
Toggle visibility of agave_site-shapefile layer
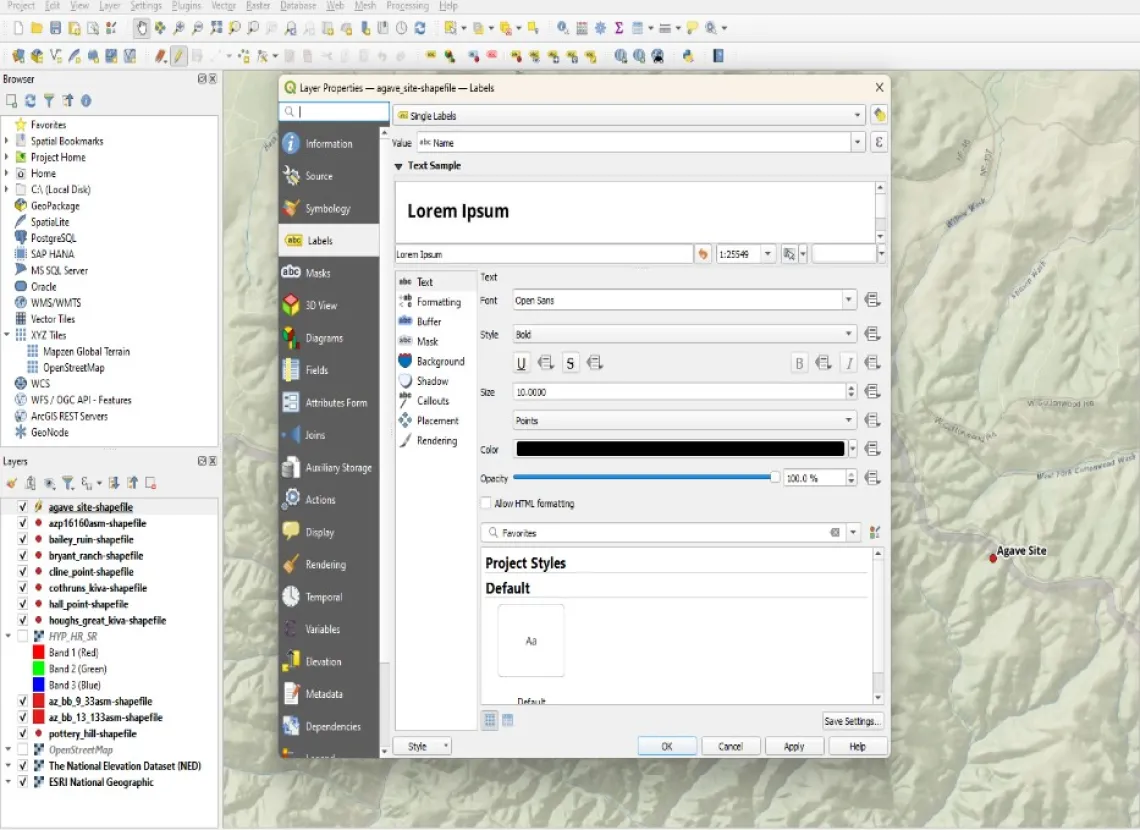23,507
